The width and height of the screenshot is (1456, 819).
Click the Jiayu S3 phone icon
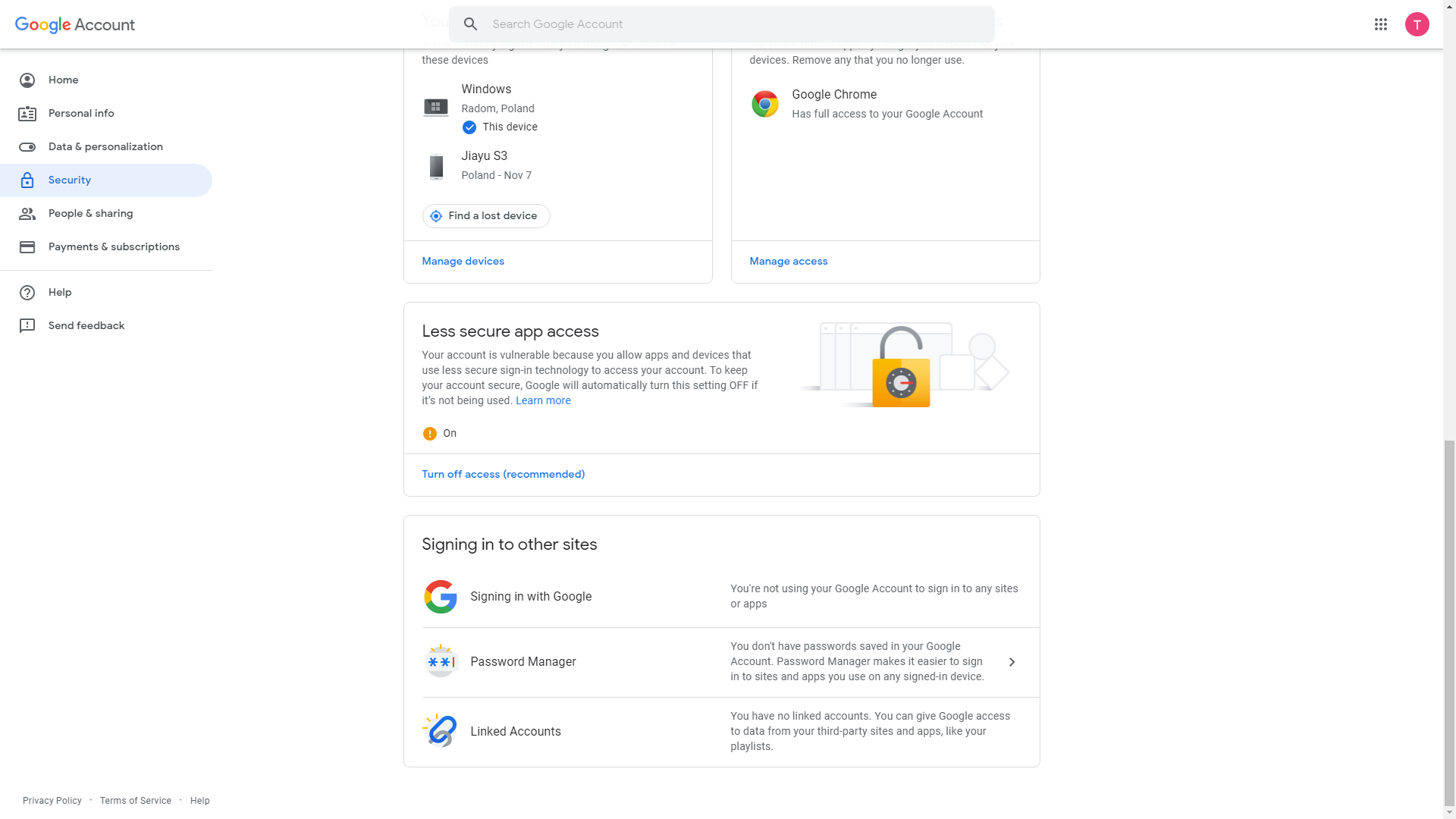click(436, 167)
